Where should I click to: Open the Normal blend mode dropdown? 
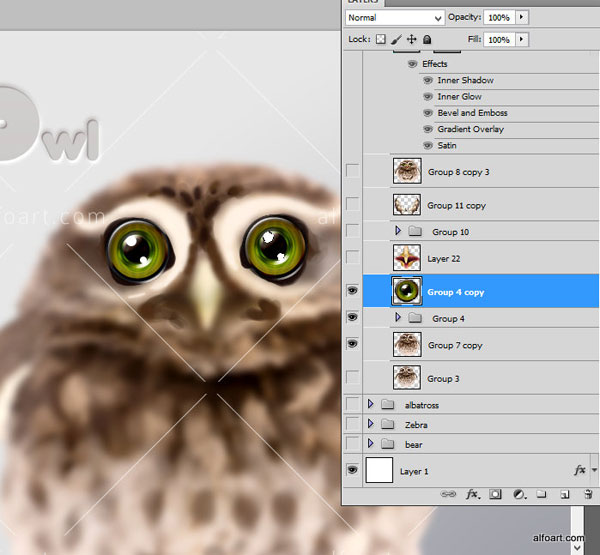click(395, 18)
